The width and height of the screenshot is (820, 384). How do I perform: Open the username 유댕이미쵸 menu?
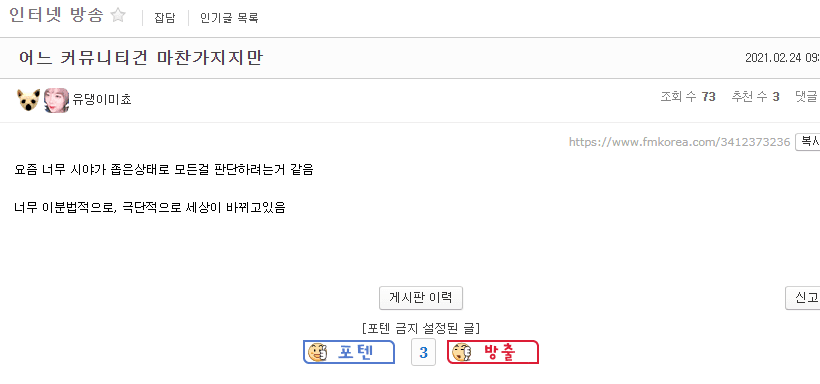(x=102, y=100)
